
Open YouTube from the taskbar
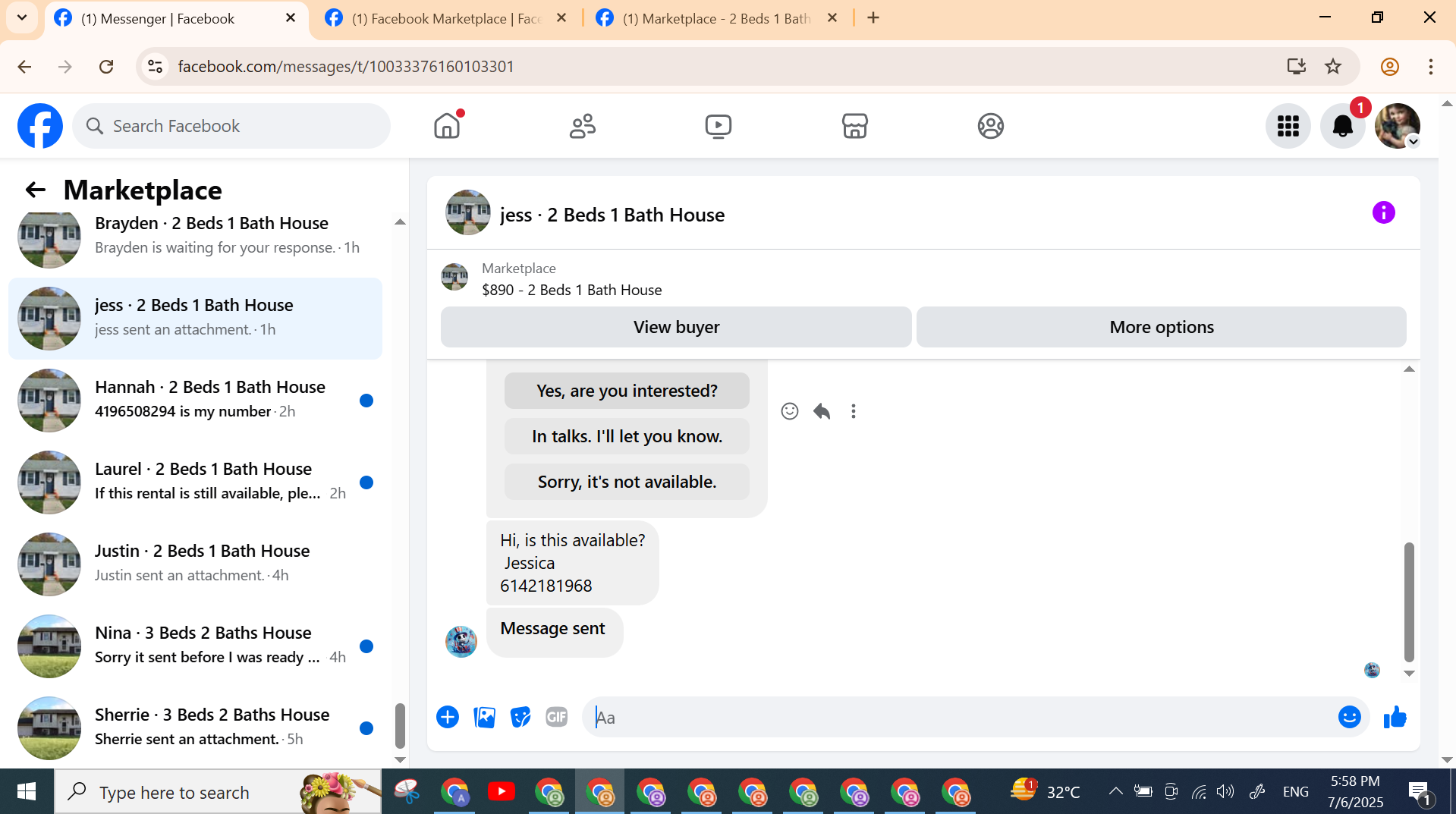[x=501, y=792]
